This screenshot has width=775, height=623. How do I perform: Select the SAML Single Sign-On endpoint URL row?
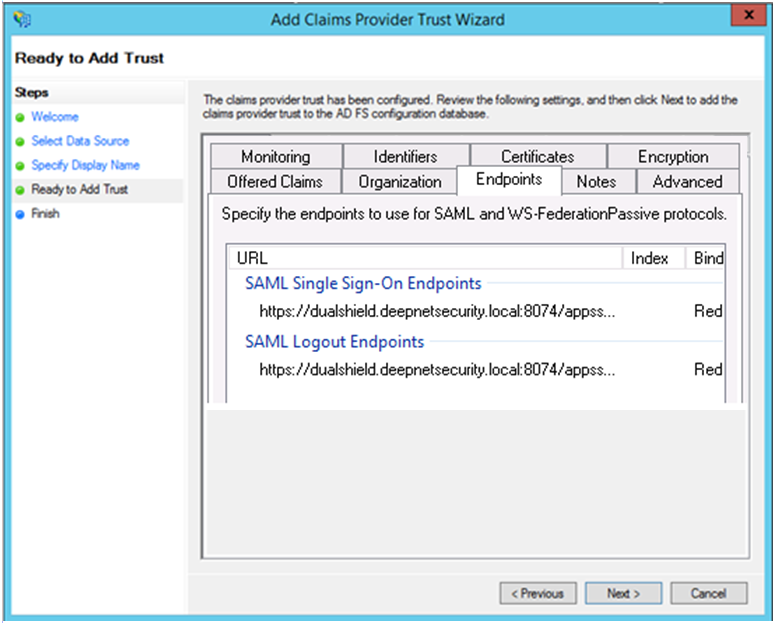point(437,312)
